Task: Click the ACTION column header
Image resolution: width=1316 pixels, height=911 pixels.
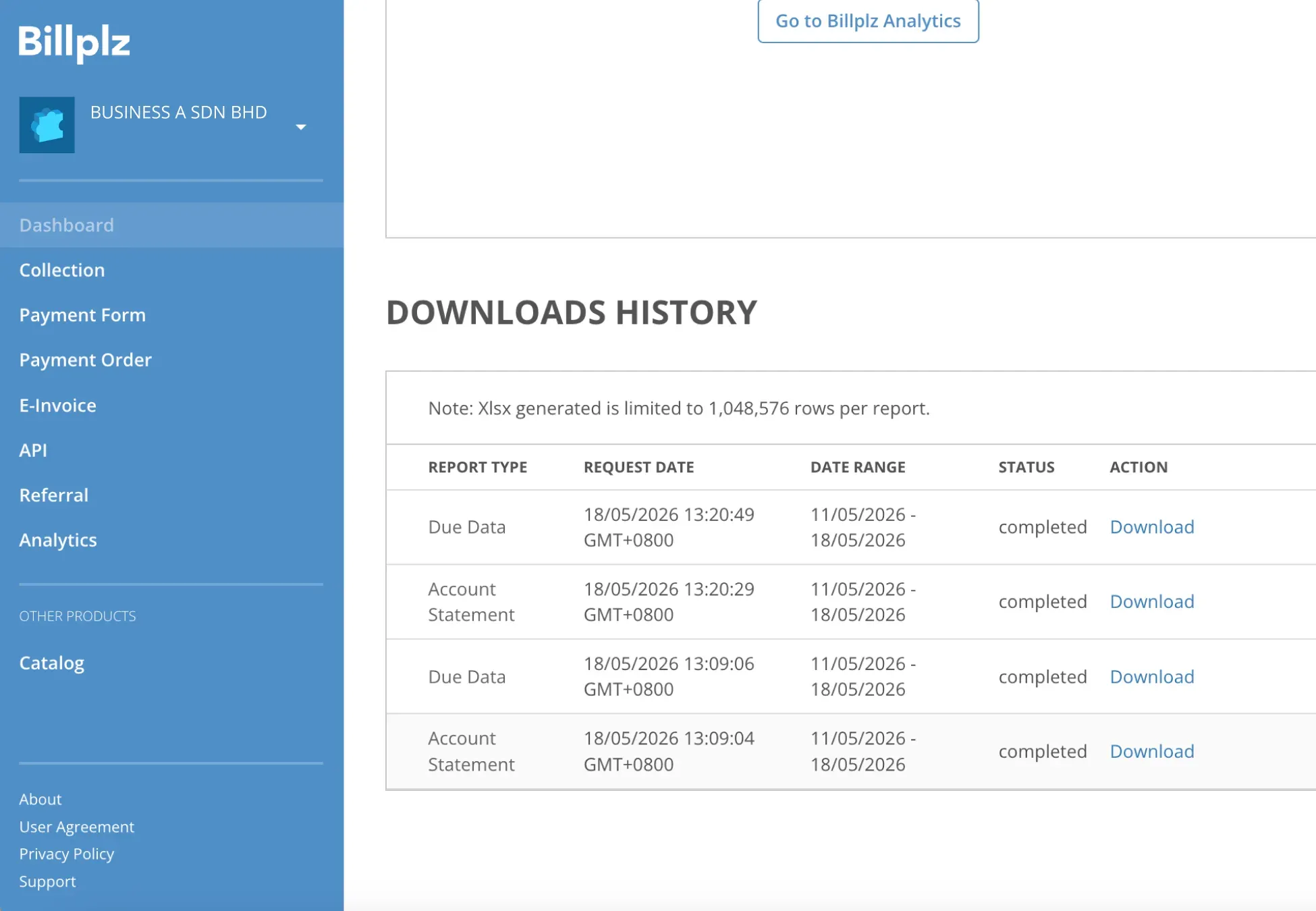Action: (1139, 467)
